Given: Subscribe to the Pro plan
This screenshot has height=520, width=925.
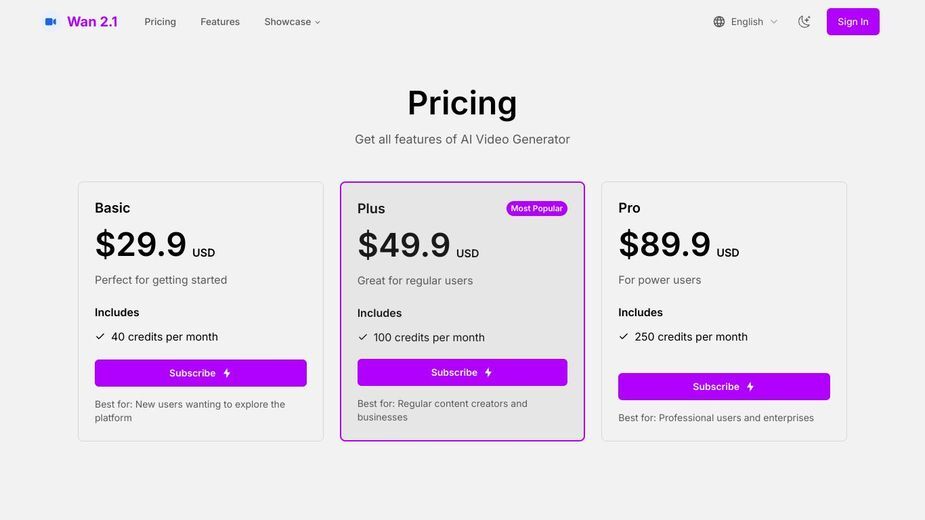Looking at the screenshot, I should coord(724,387).
